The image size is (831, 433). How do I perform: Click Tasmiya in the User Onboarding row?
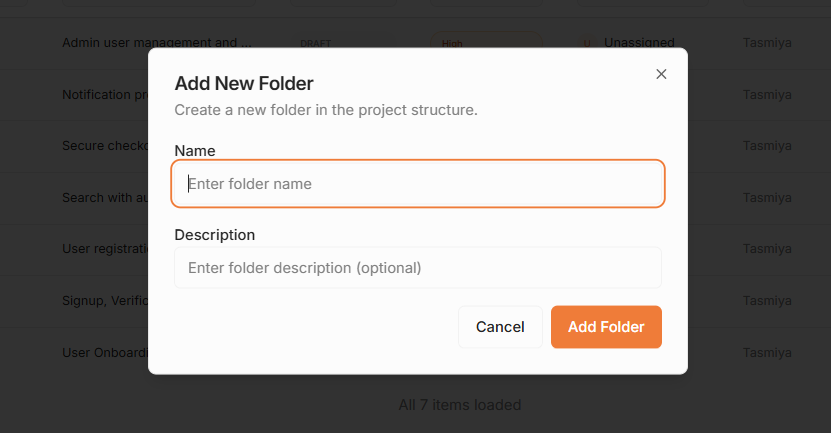click(767, 353)
